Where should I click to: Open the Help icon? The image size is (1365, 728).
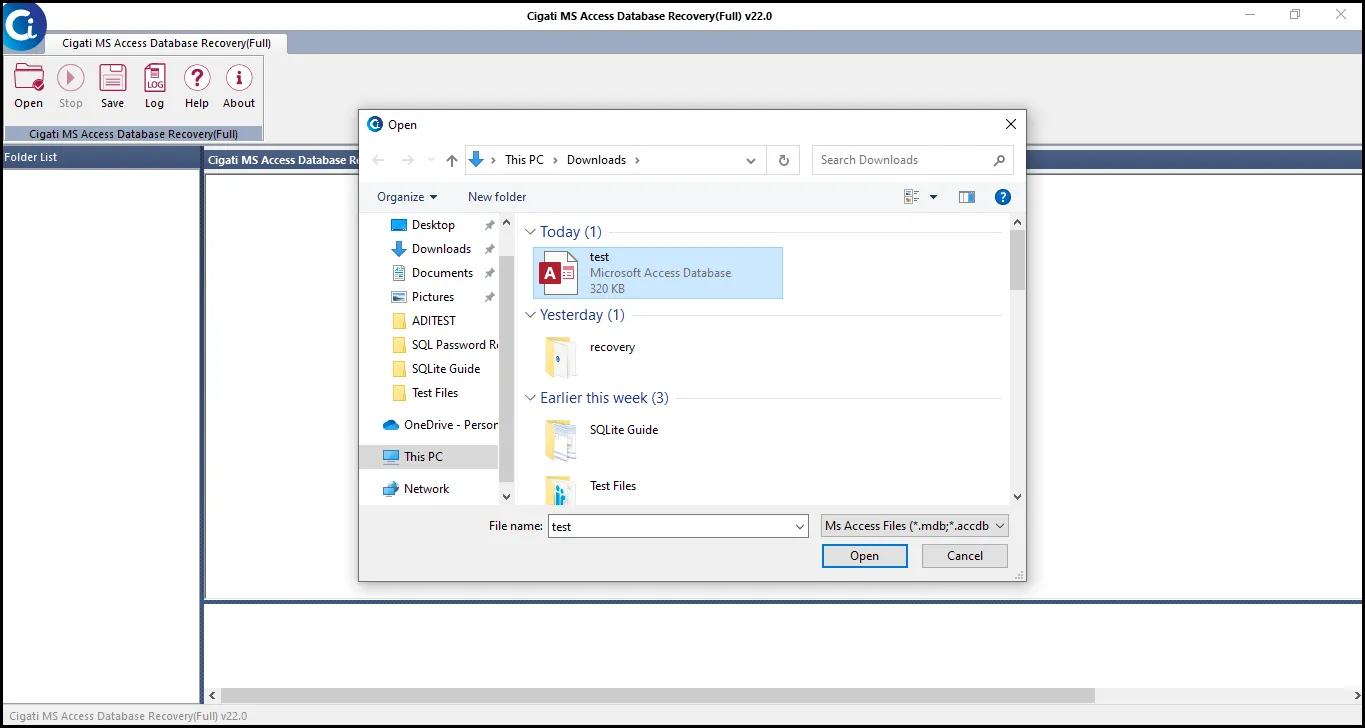click(197, 79)
